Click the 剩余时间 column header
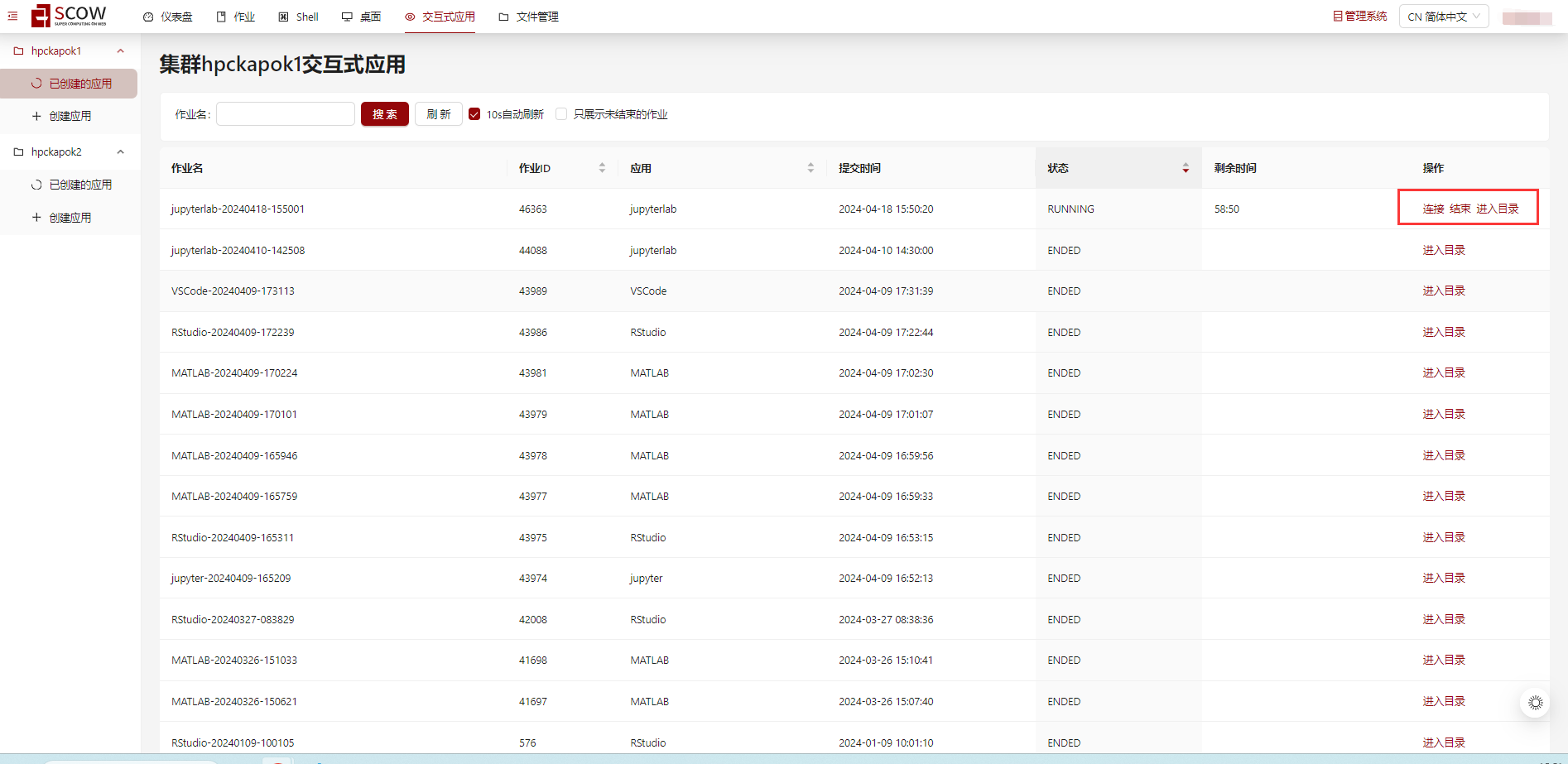Image resolution: width=1568 pixels, height=764 pixels. [x=1235, y=168]
